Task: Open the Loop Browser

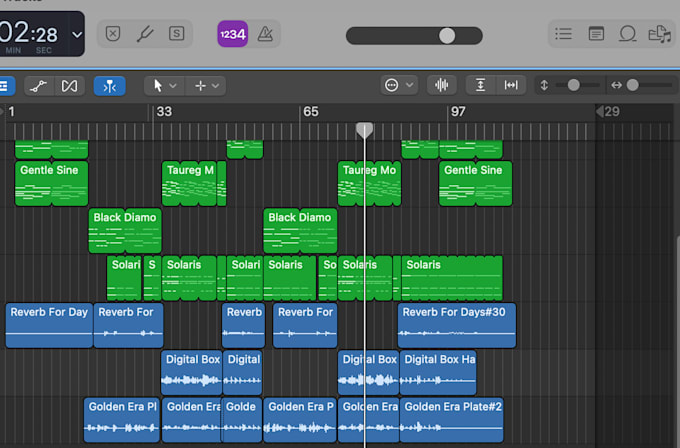Action: [x=628, y=33]
